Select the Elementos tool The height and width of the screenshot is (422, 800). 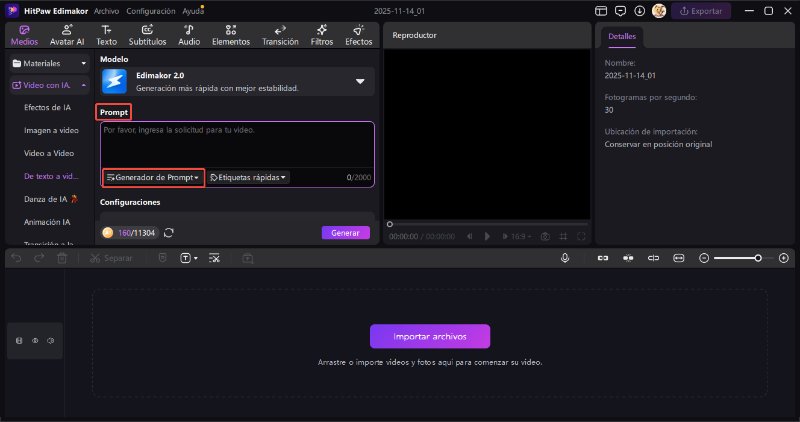click(231, 35)
